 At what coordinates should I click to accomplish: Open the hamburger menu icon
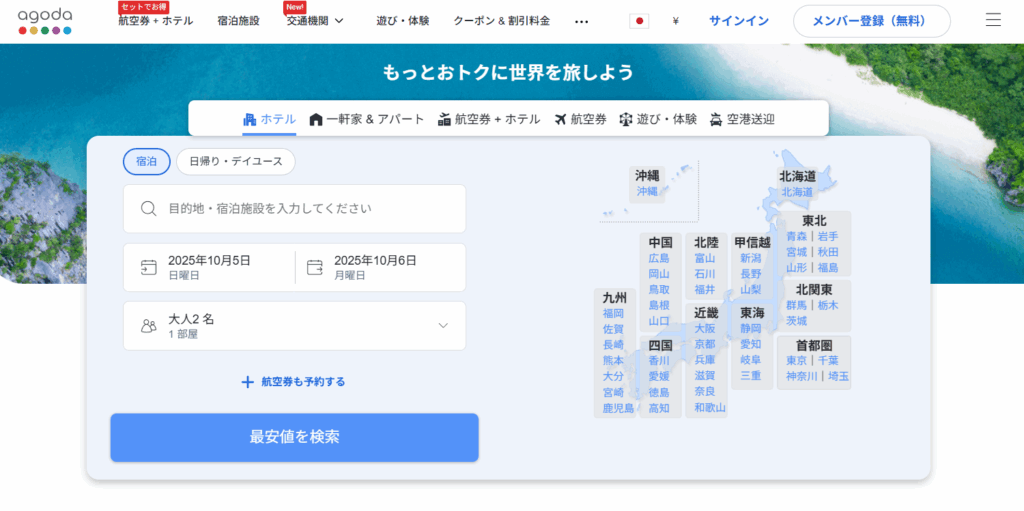pos(993,20)
